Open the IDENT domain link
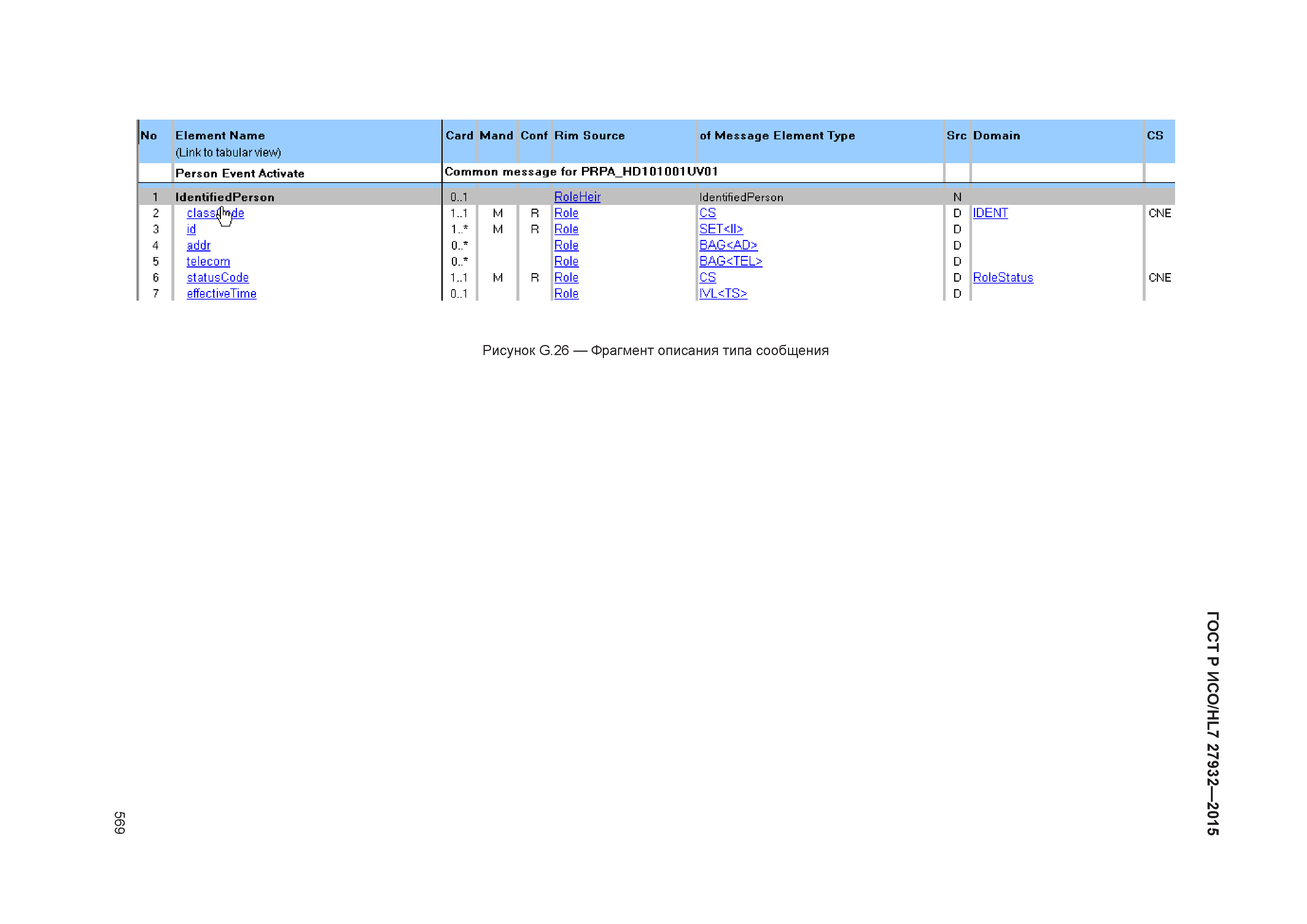 pyautogui.click(x=991, y=213)
